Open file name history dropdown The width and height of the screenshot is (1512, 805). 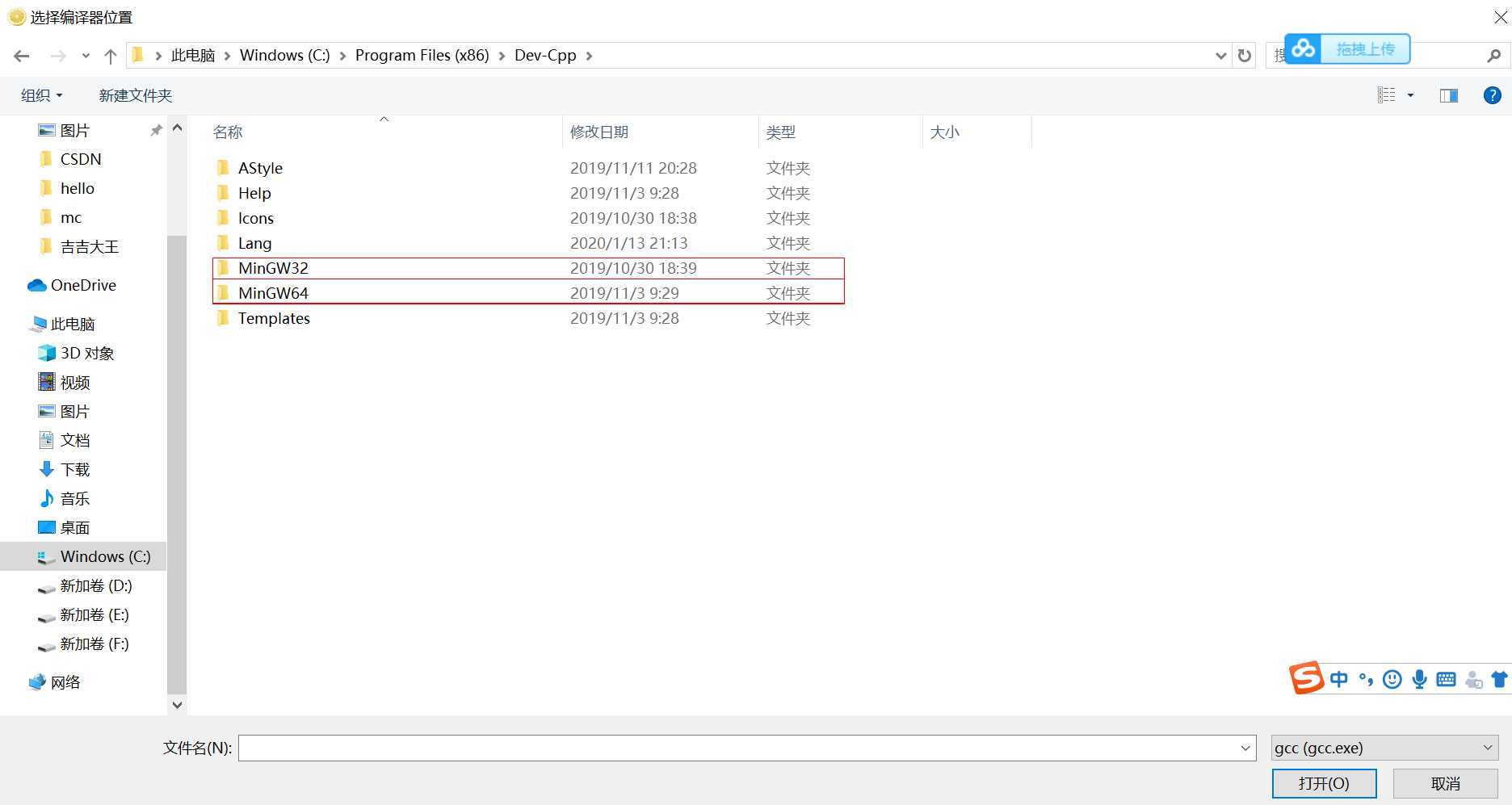[x=1245, y=748]
